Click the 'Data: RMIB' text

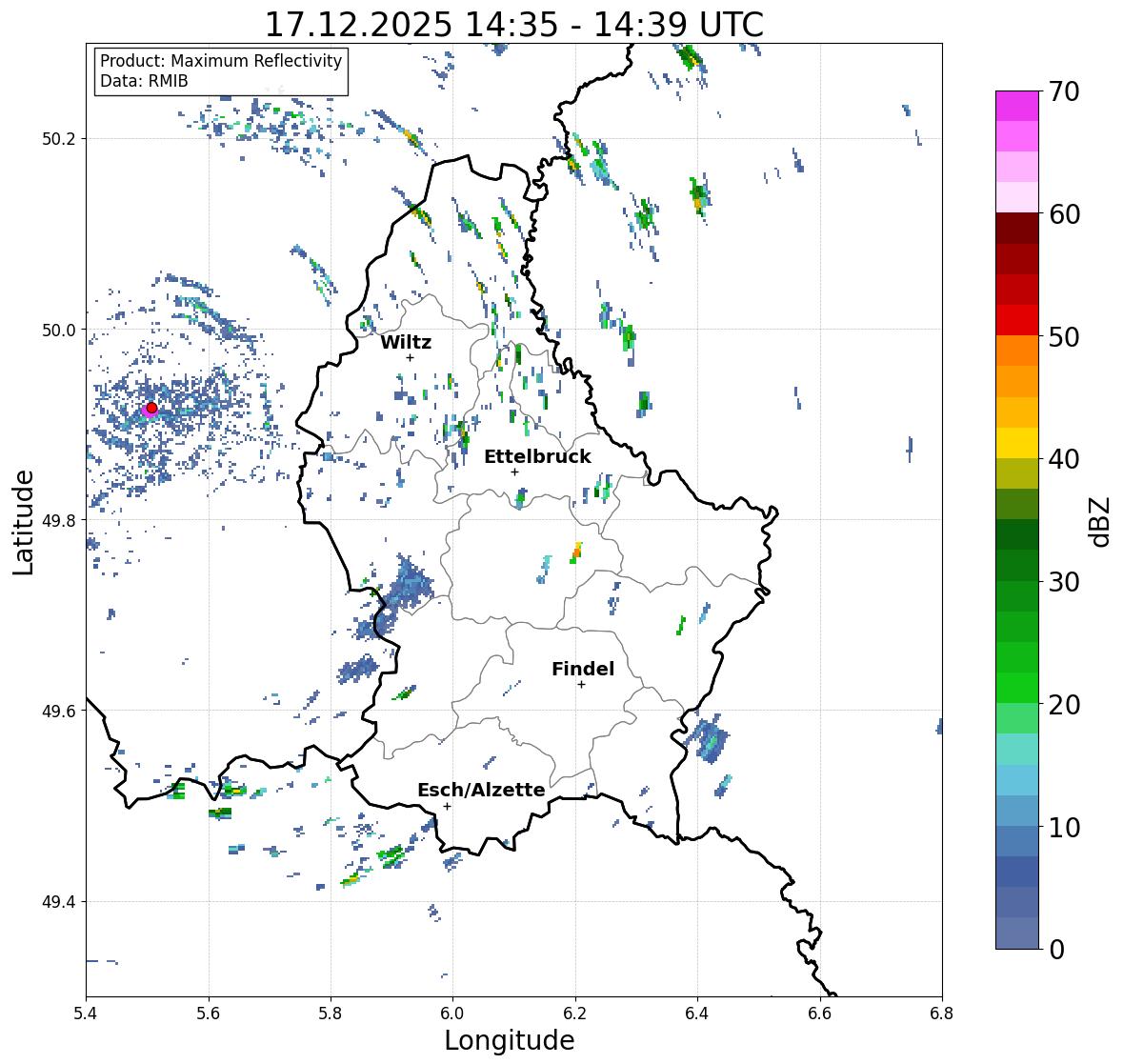(x=144, y=81)
